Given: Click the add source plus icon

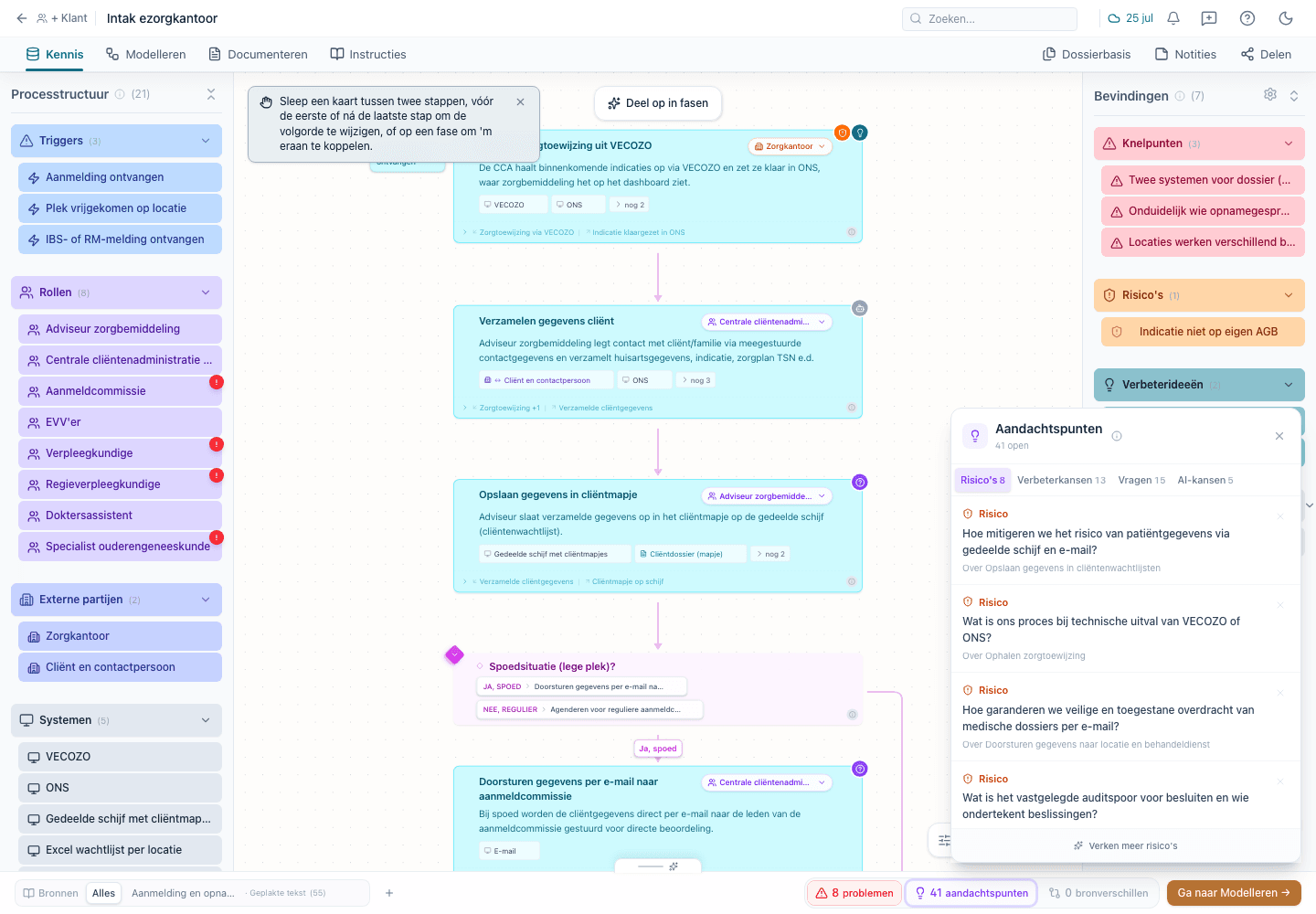Looking at the screenshot, I should pos(389,893).
